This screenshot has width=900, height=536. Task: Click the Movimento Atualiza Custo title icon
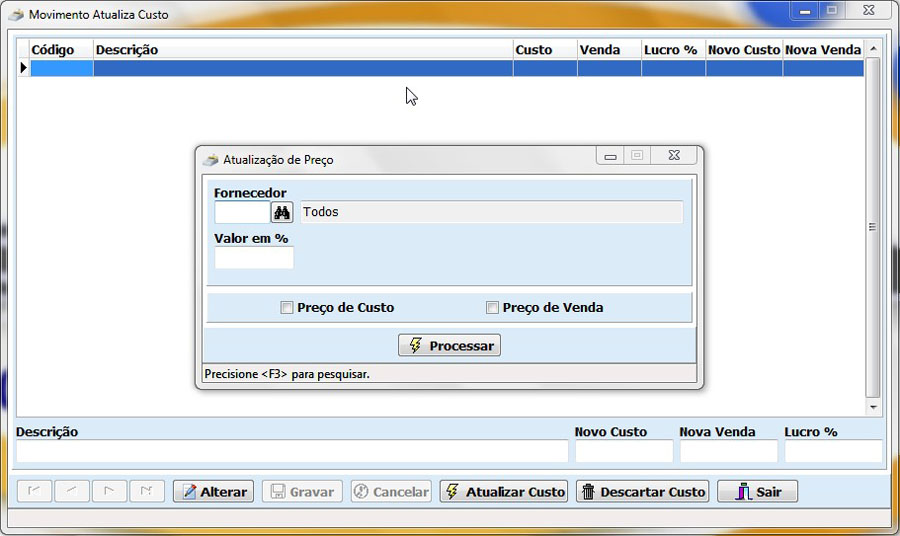coord(17,14)
